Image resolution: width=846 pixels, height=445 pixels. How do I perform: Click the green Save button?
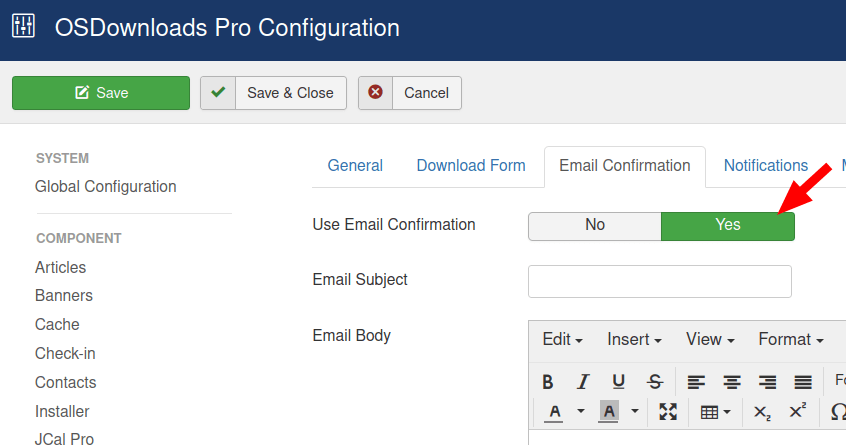point(101,93)
